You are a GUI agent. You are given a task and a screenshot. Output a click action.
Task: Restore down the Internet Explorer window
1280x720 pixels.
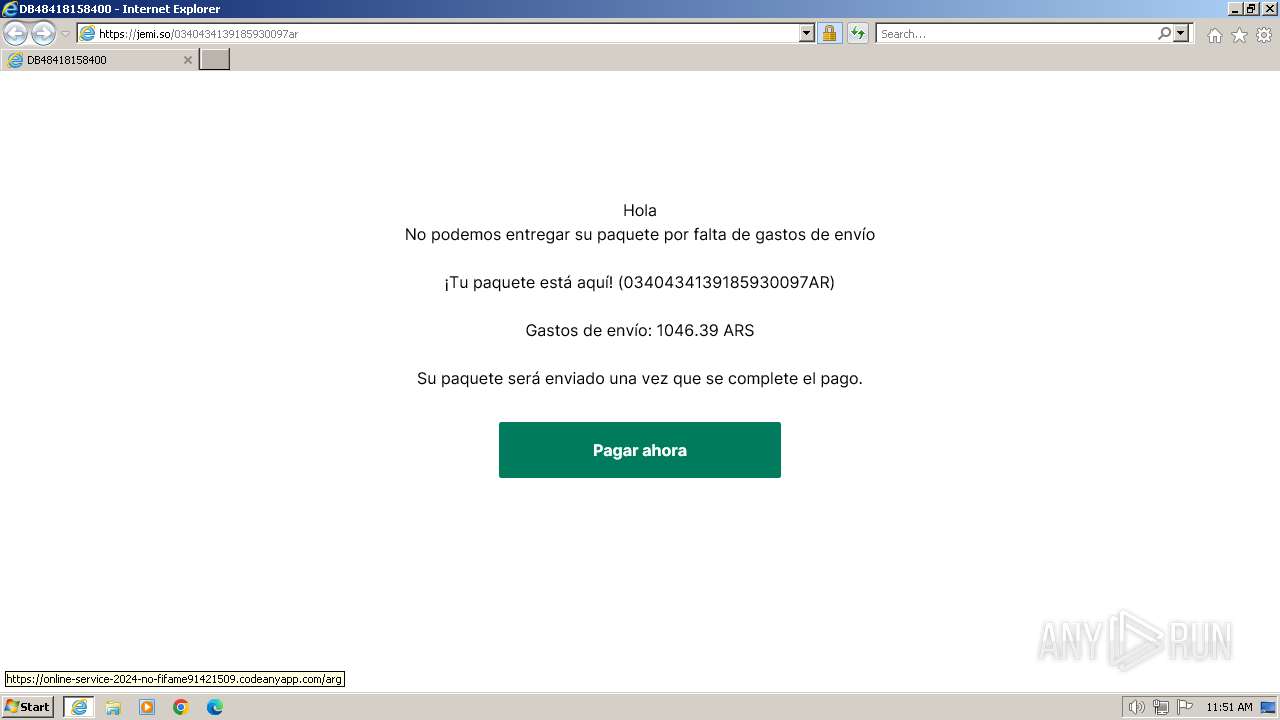(x=1250, y=9)
